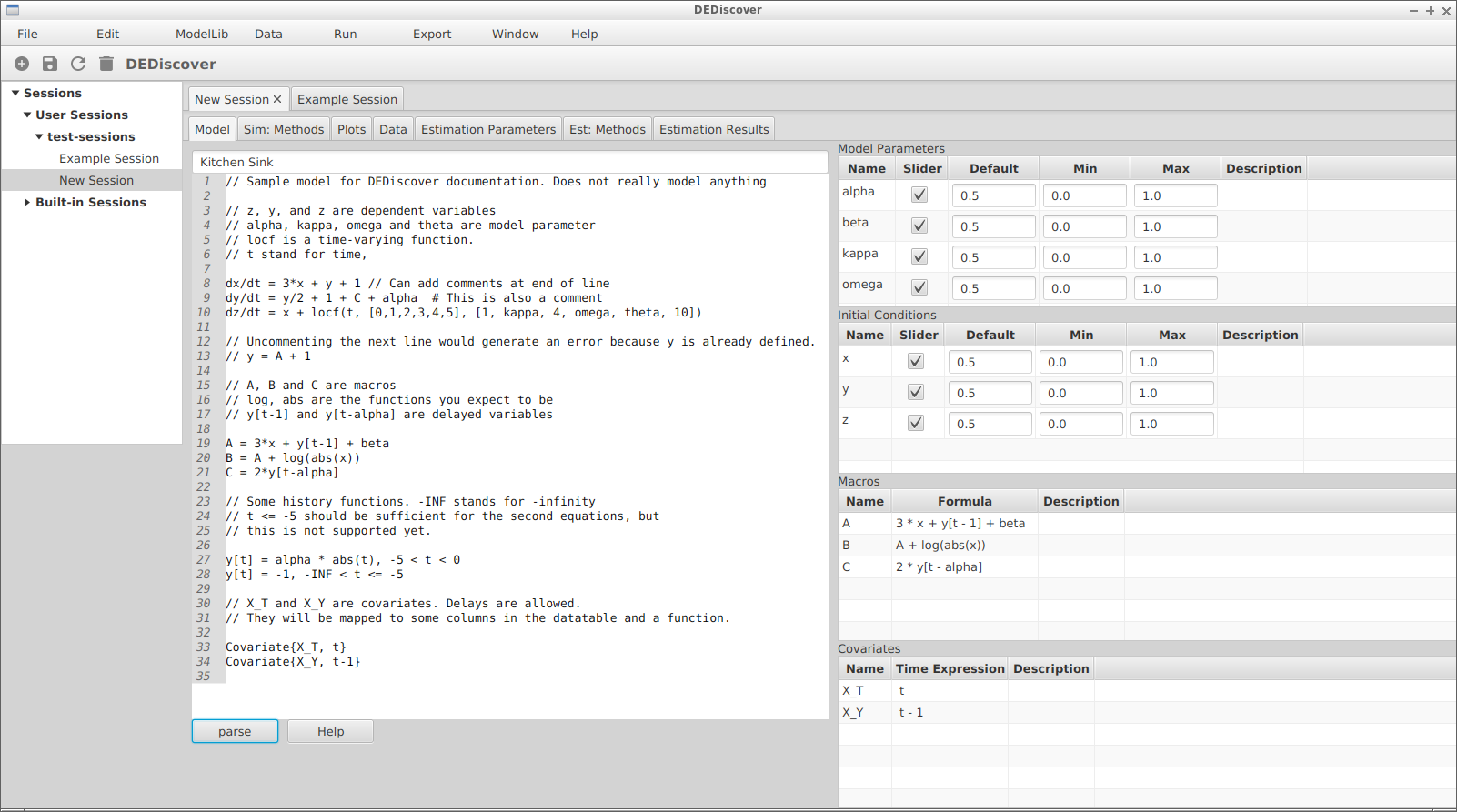Screen dimensions: 1457x812
Task: Open the Data menu in menu bar
Action: (x=268, y=34)
